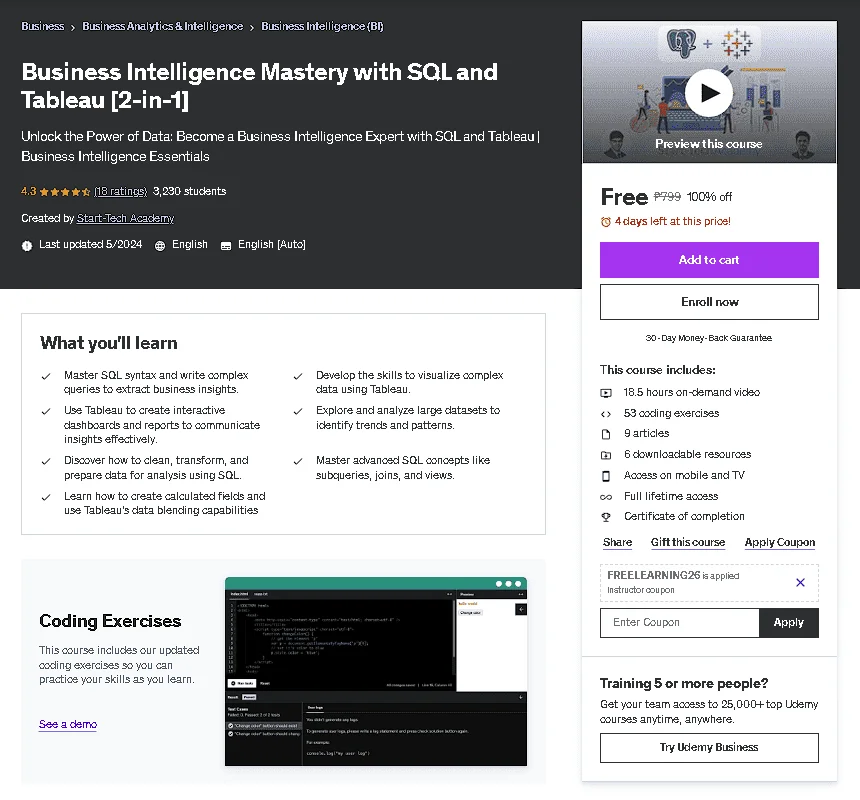Click the 100% off discount text
Screen dimensions: 860x800
tap(709, 197)
